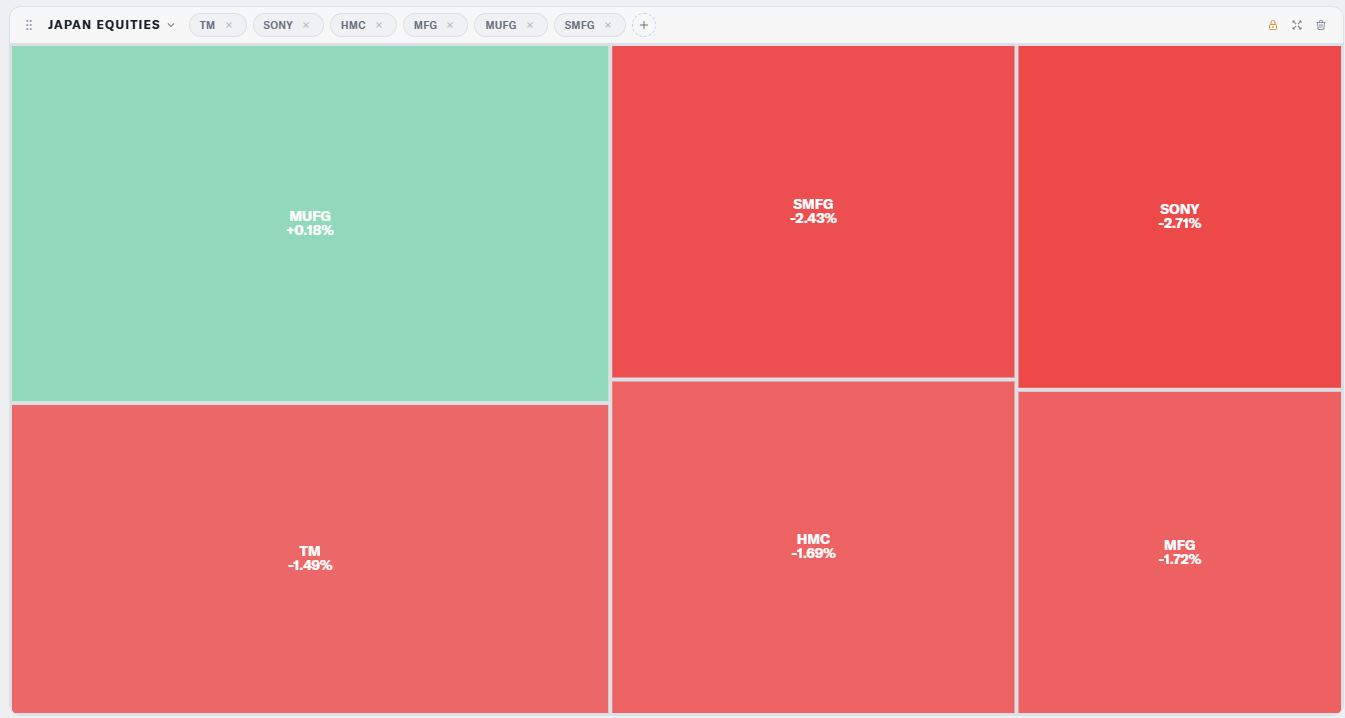Open the MFG -1.72% heatmap tile
Image resolution: width=1345 pixels, height=718 pixels.
(x=1180, y=552)
